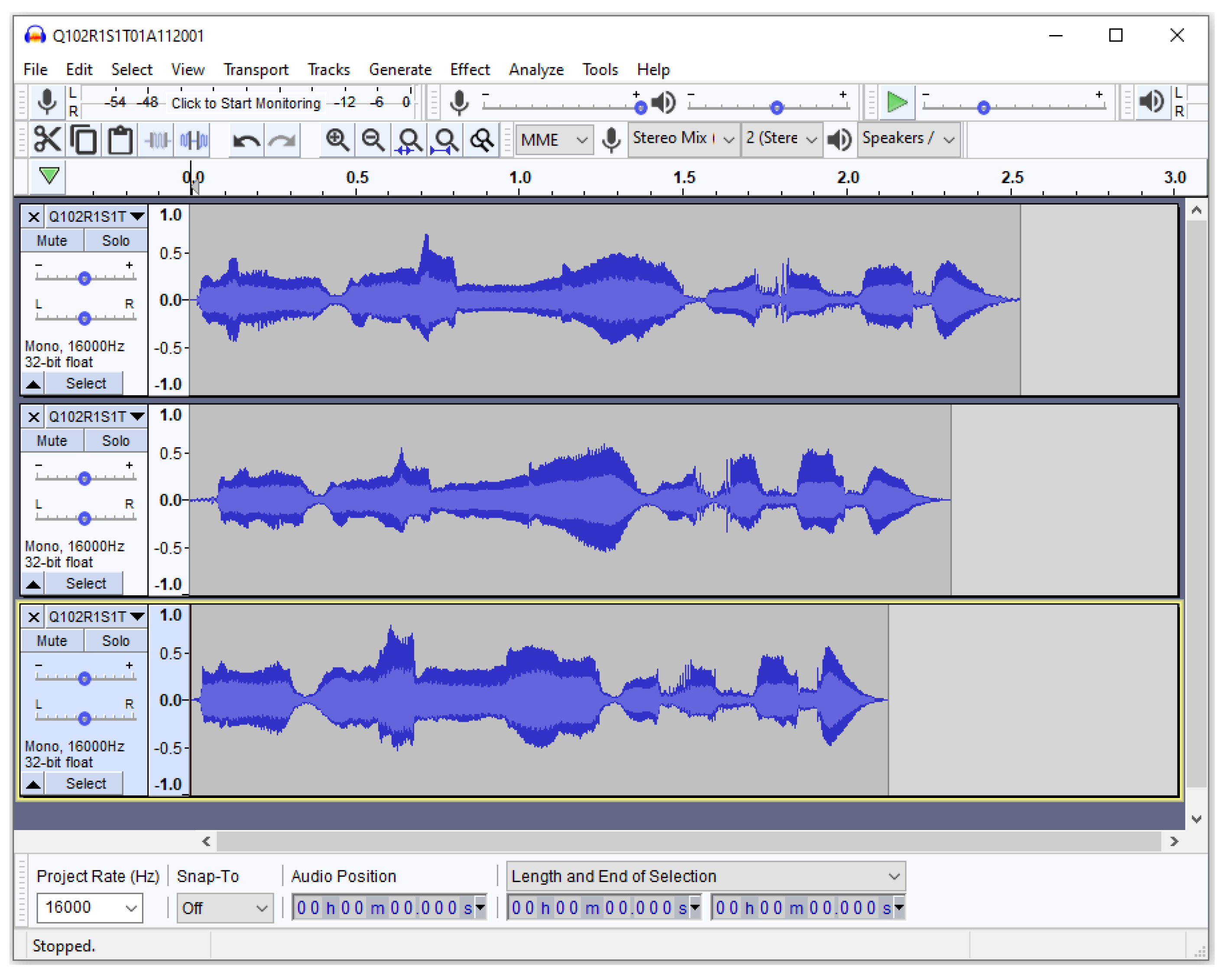This screenshot has width=1222, height=980.
Task: Click the Zoom Toggle icon
Action: [482, 140]
